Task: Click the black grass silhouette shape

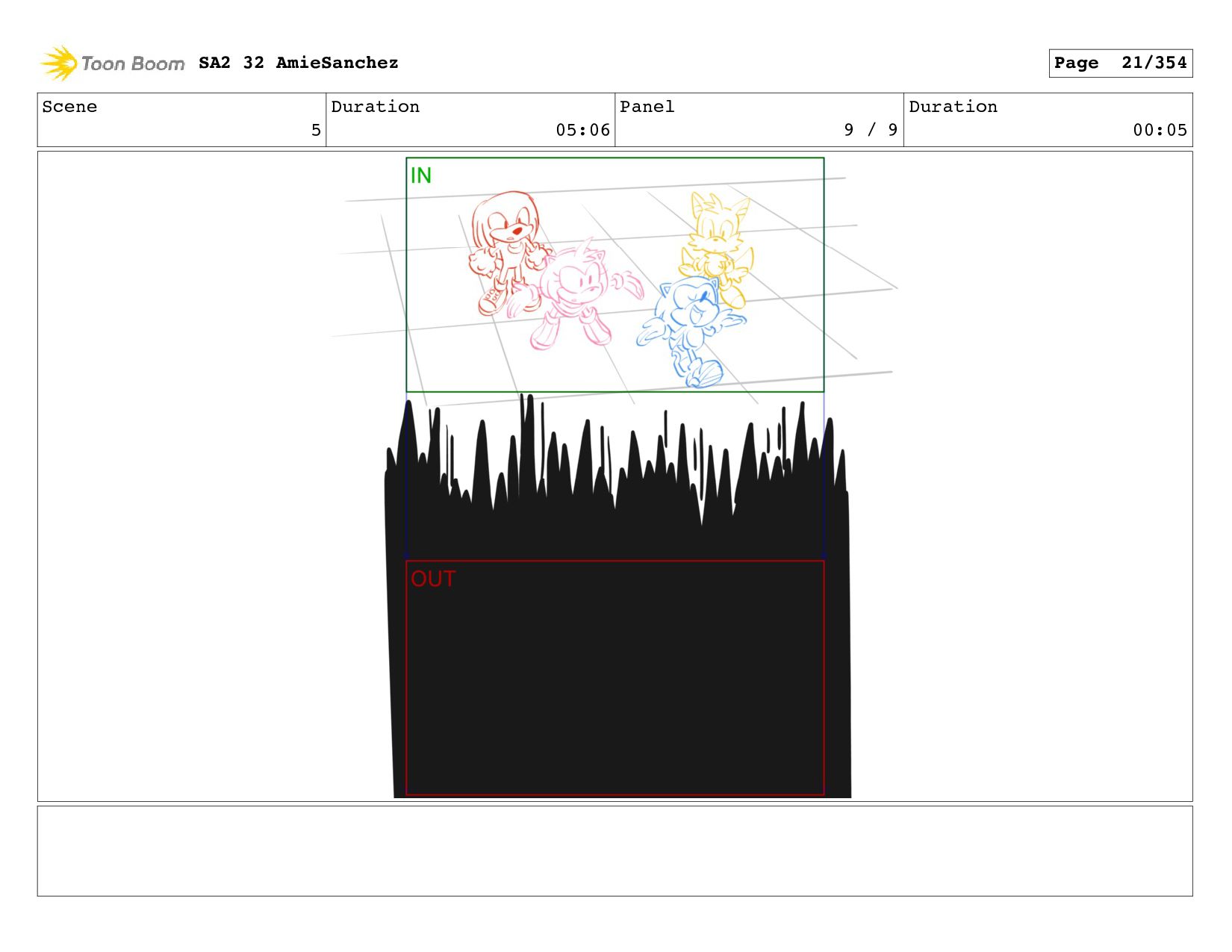Action: pyautogui.click(x=618, y=597)
